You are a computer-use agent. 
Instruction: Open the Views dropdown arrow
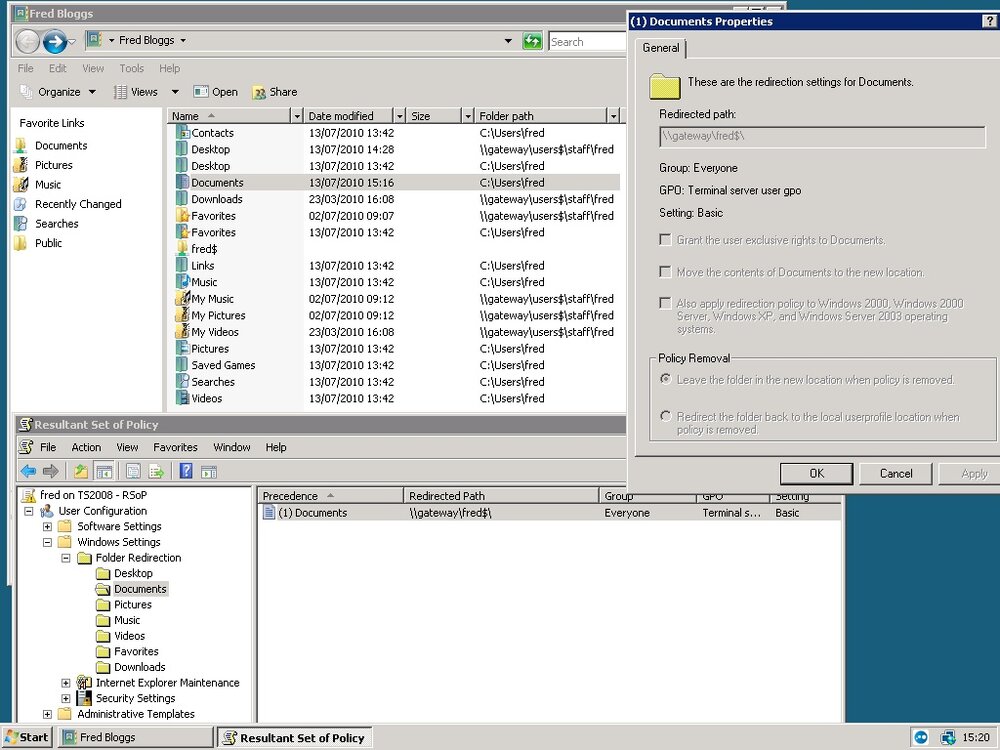[x=175, y=92]
